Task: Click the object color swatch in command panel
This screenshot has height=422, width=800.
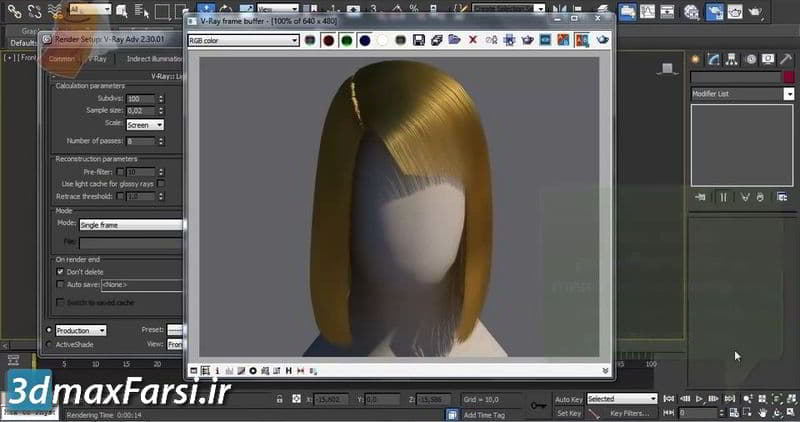Action: (x=788, y=77)
